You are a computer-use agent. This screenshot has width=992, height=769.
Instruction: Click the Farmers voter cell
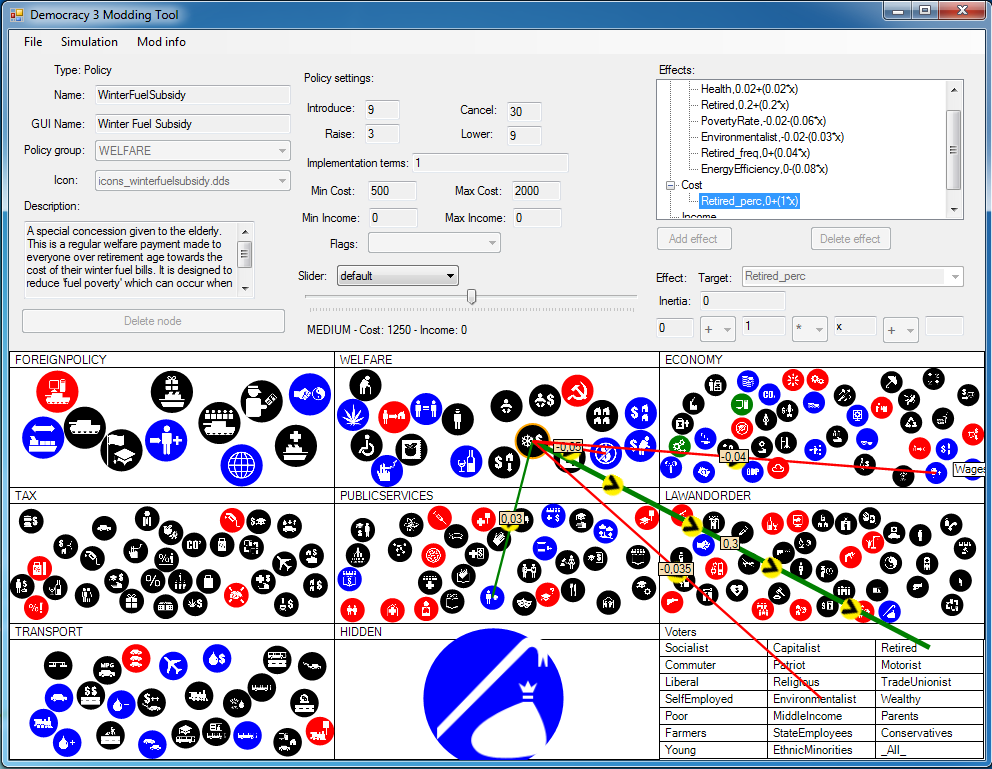click(714, 734)
